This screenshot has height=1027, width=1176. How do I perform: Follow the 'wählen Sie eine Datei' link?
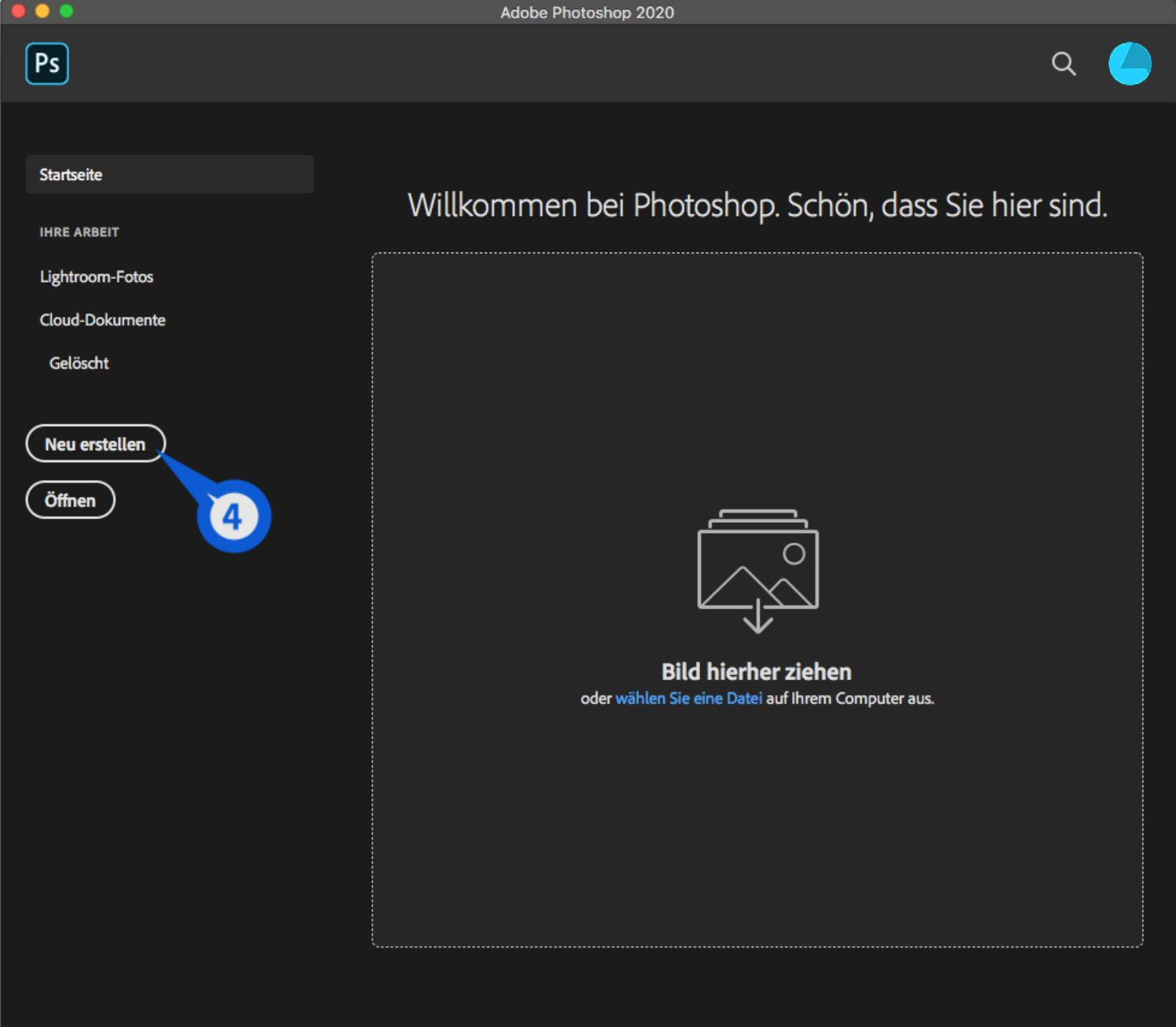click(689, 698)
